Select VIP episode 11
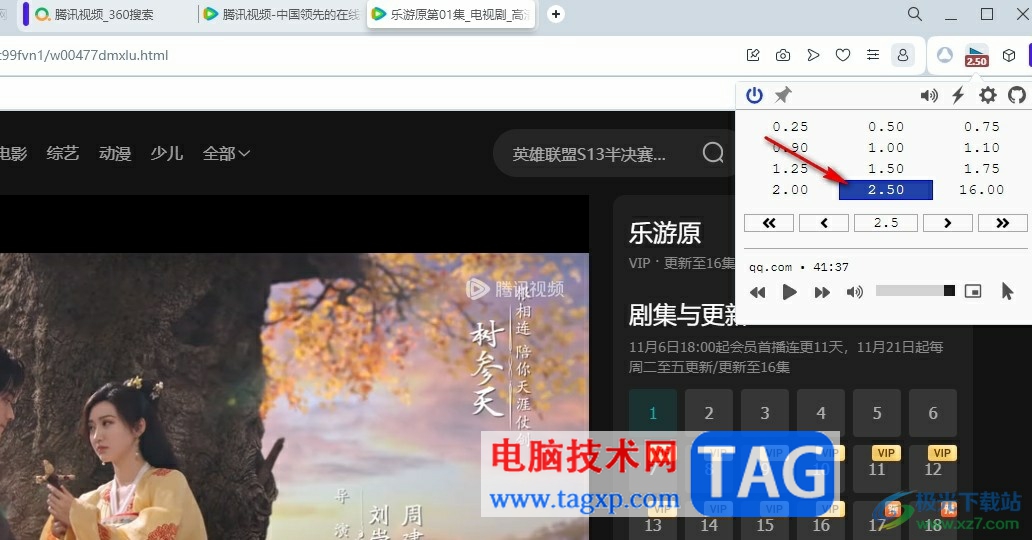This screenshot has width=1032, height=540. (877, 469)
